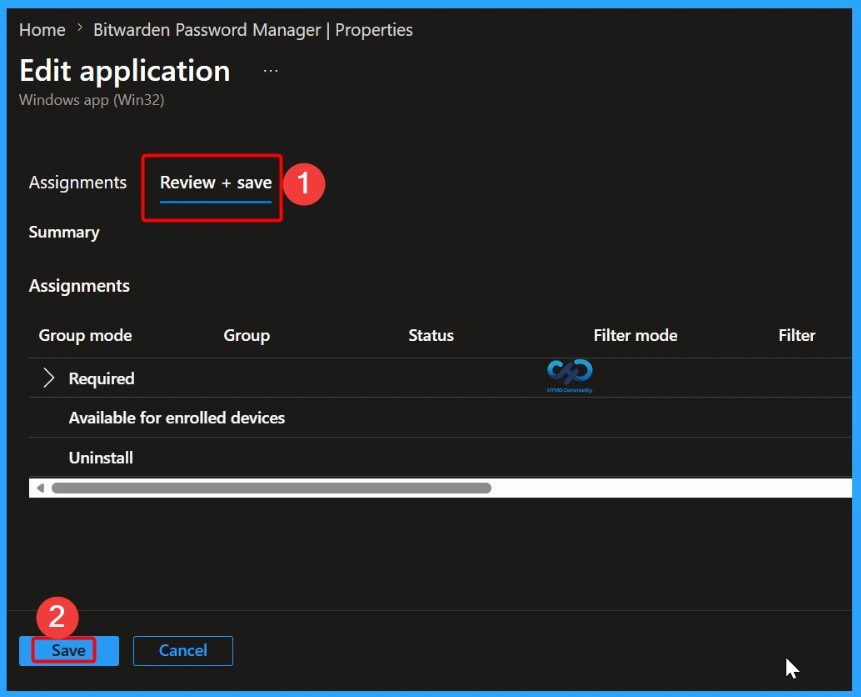Click the Edit application title

tap(125, 71)
